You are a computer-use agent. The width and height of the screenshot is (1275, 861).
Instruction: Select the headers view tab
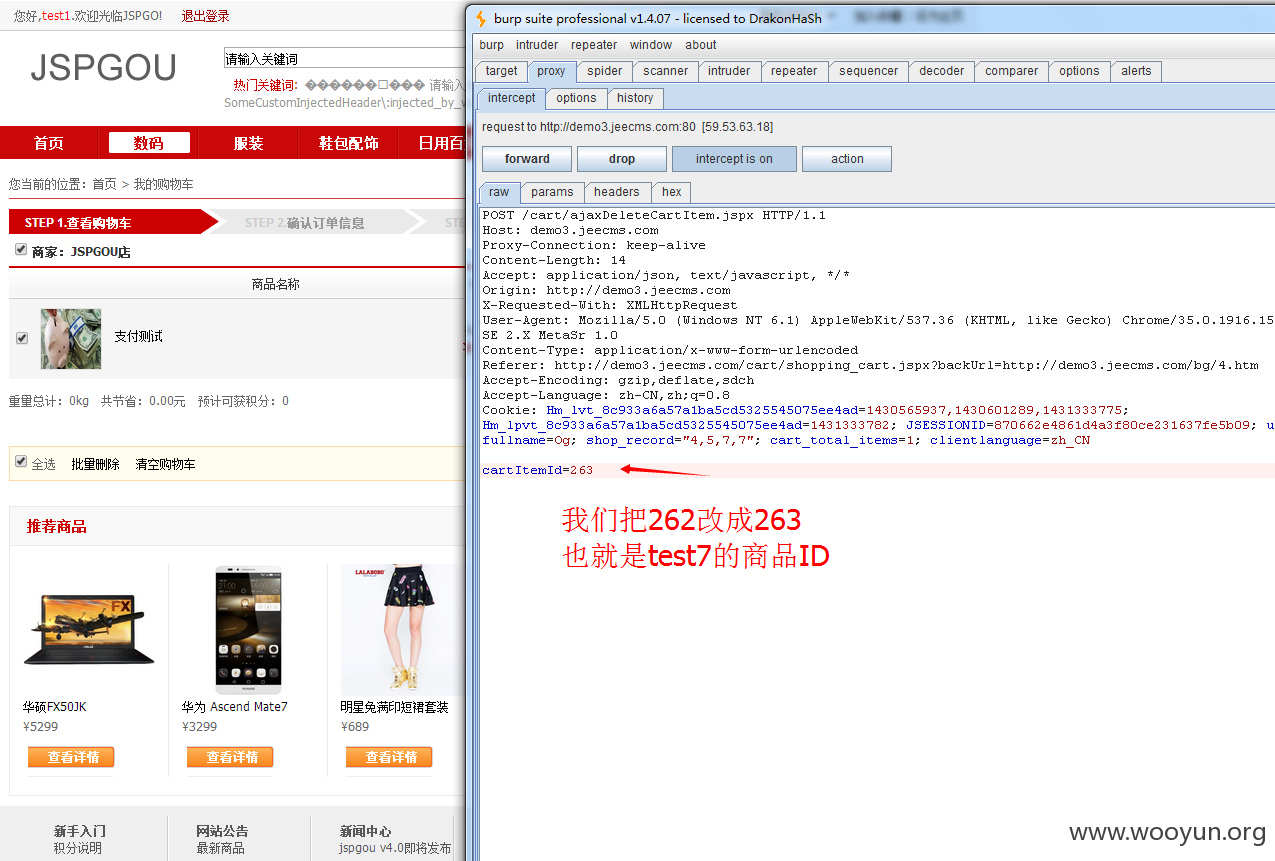pyautogui.click(x=617, y=192)
